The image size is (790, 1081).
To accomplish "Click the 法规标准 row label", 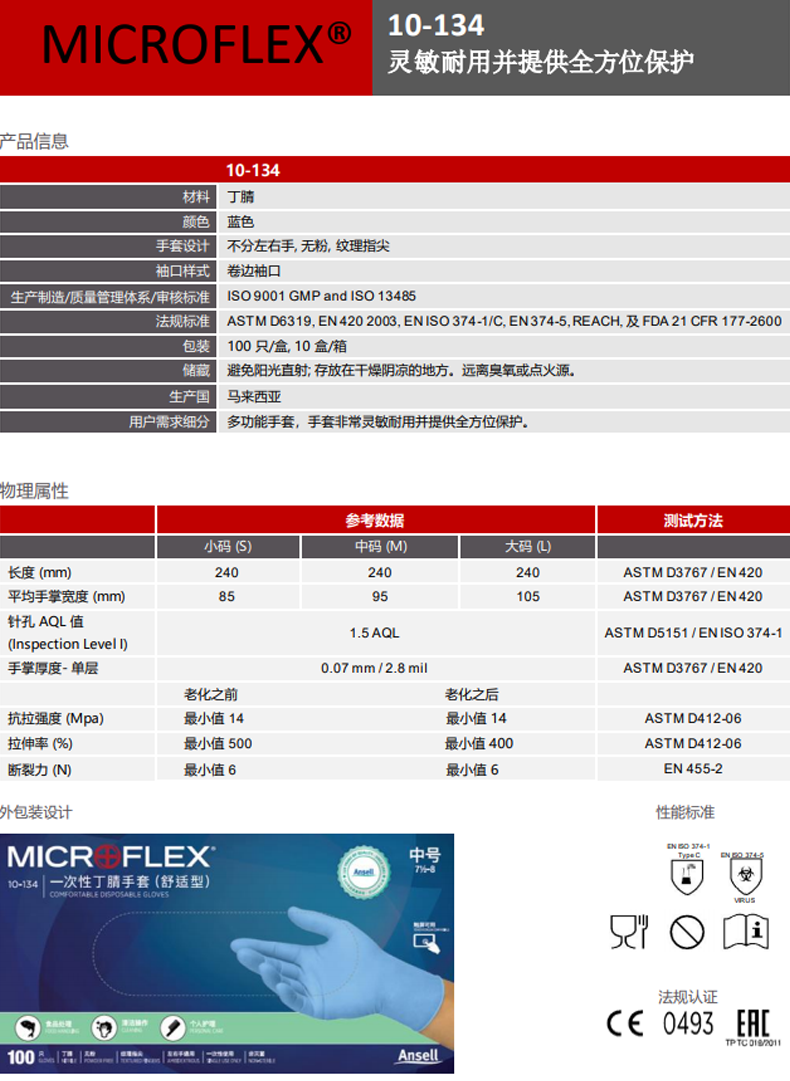I will tap(182, 321).
